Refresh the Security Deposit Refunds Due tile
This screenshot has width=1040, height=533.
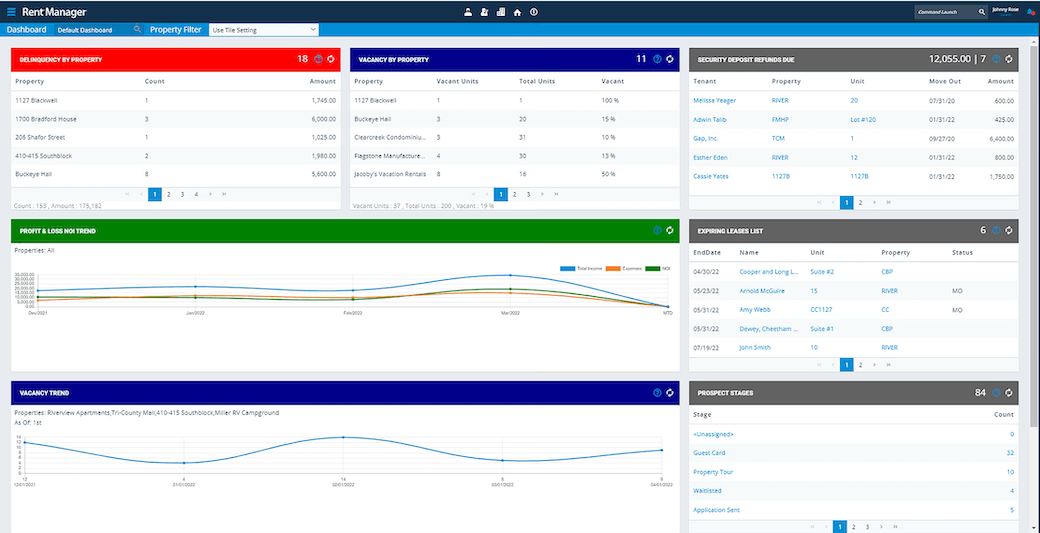point(1009,59)
